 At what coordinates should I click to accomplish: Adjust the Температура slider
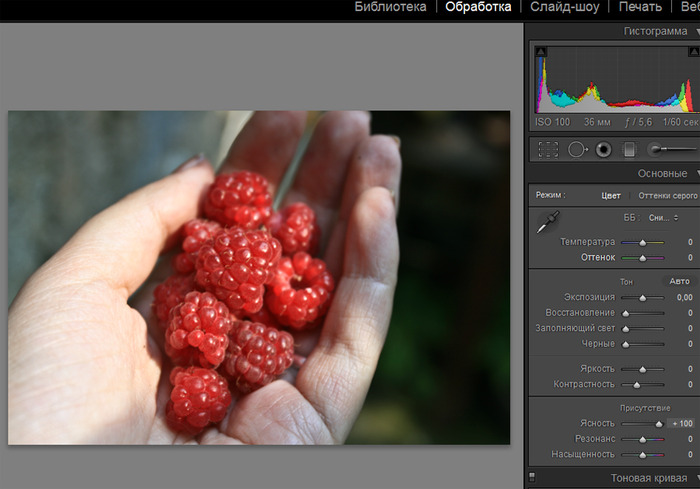642,242
